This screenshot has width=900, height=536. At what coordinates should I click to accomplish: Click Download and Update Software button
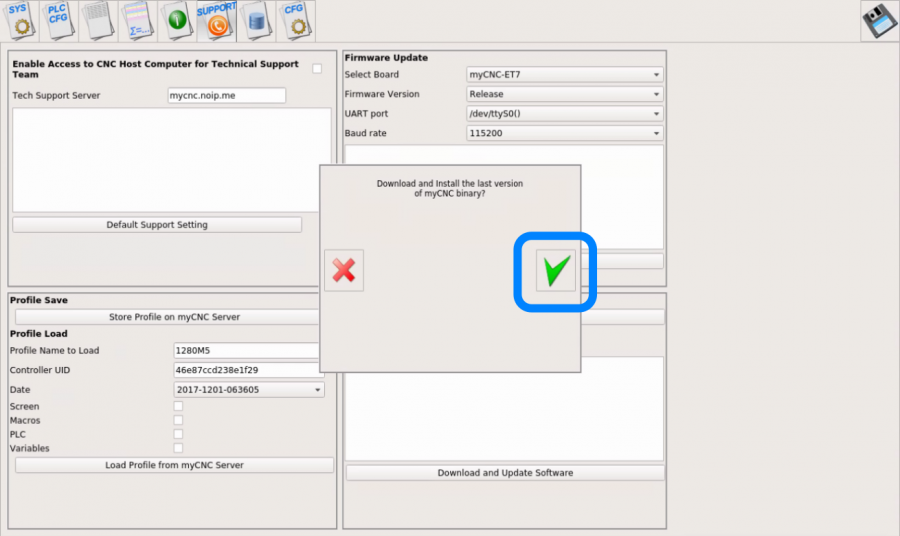tap(505, 473)
